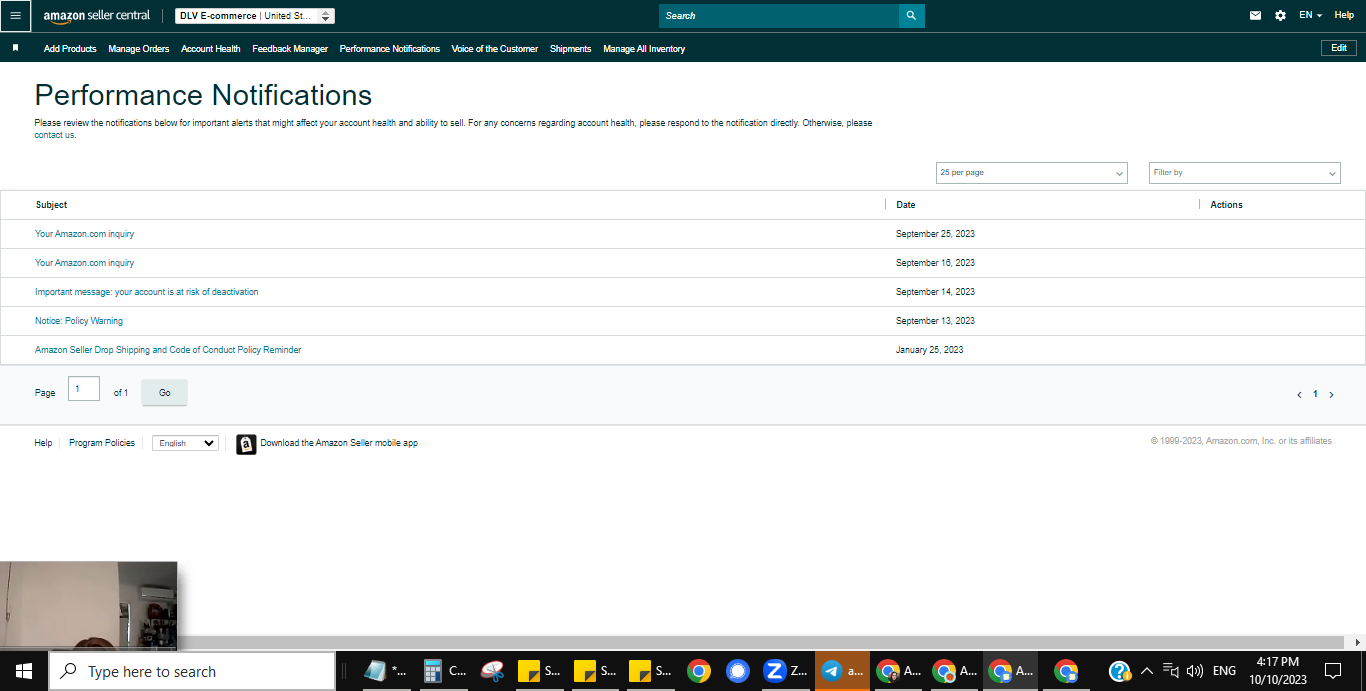
Task: Show hidden system tray icons
Action: pos(1146,671)
